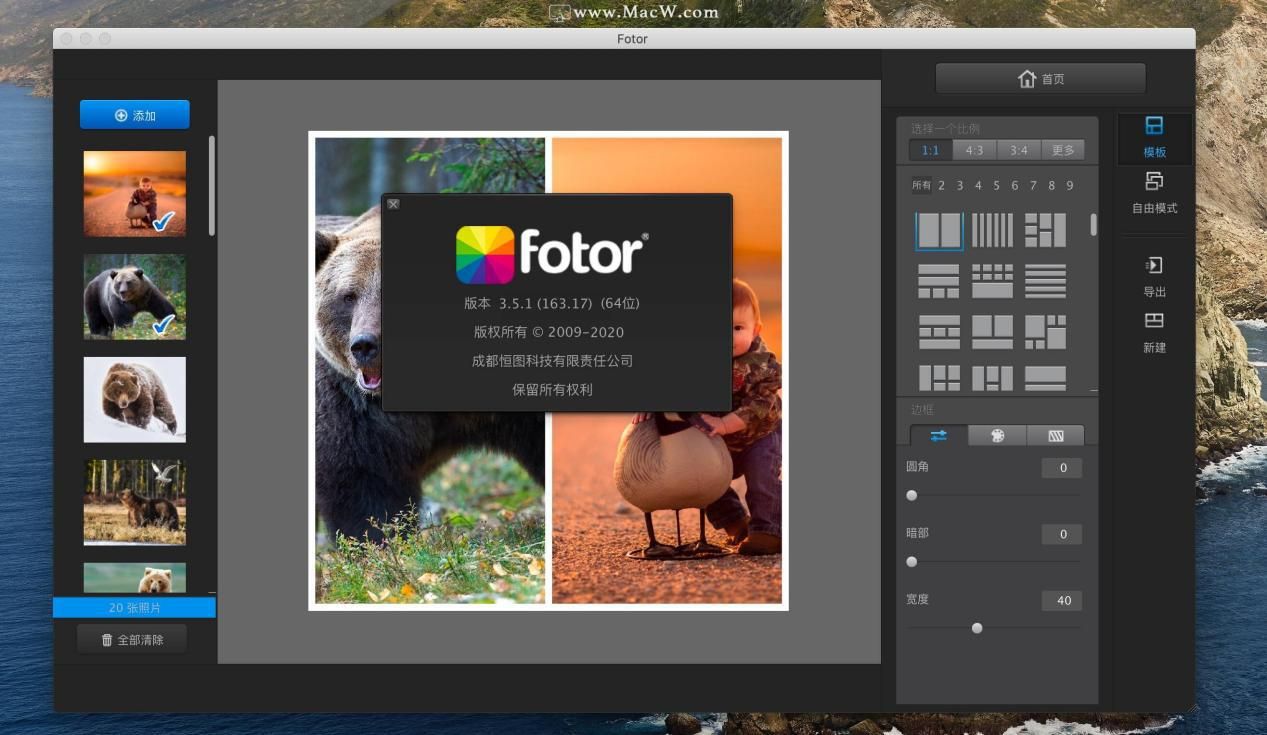Uncheck the selected brown bear thumbnail

pos(134,296)
